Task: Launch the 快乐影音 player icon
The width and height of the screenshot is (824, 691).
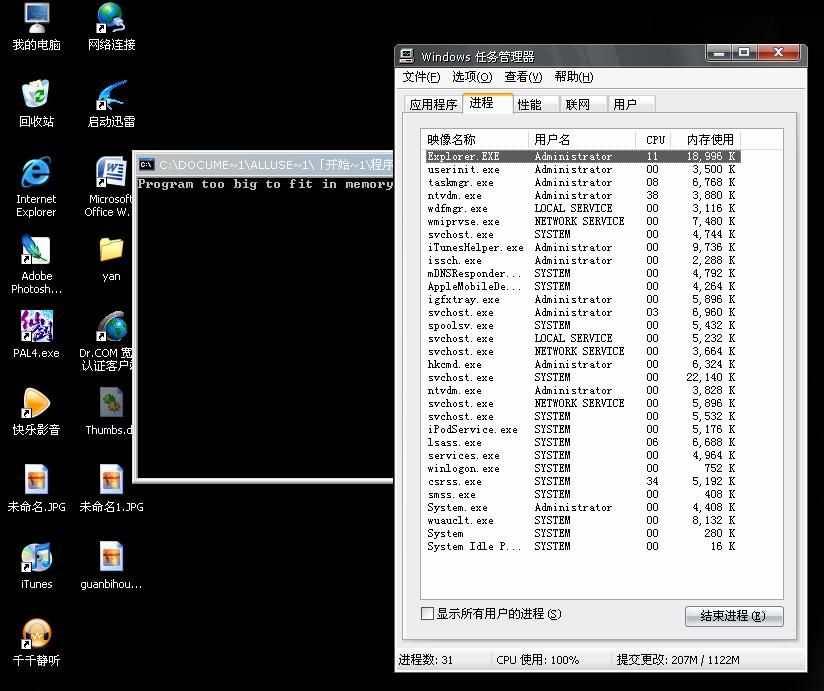Action: (36, 405)
